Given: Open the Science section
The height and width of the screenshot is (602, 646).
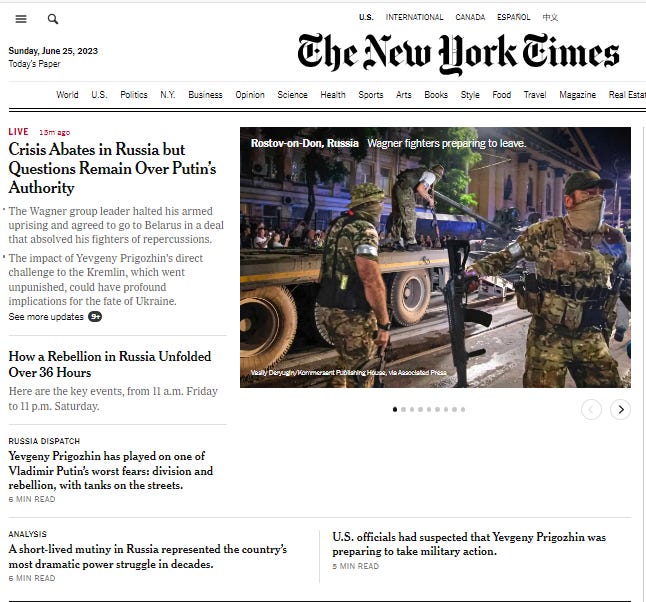Looking at the screenshot, I should (x=292, y=95).
